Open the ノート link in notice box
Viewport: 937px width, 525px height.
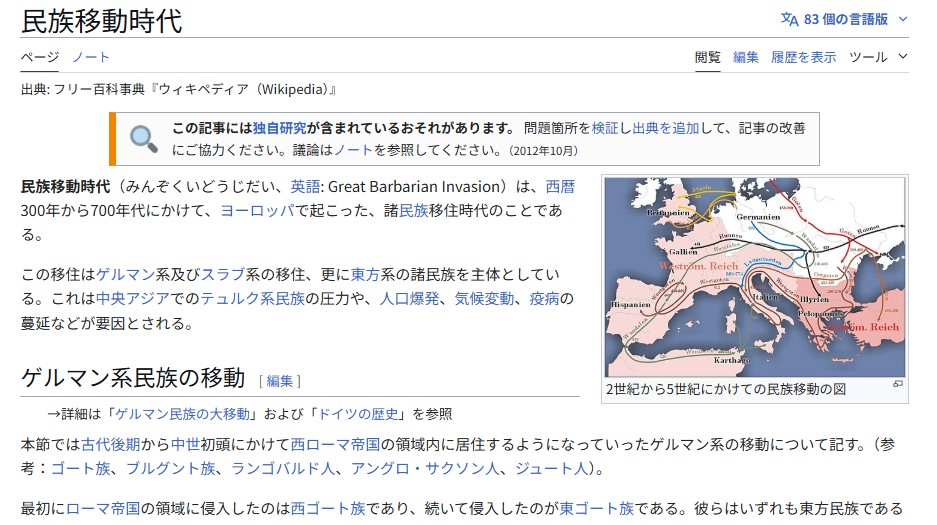(x=354, y=150)
